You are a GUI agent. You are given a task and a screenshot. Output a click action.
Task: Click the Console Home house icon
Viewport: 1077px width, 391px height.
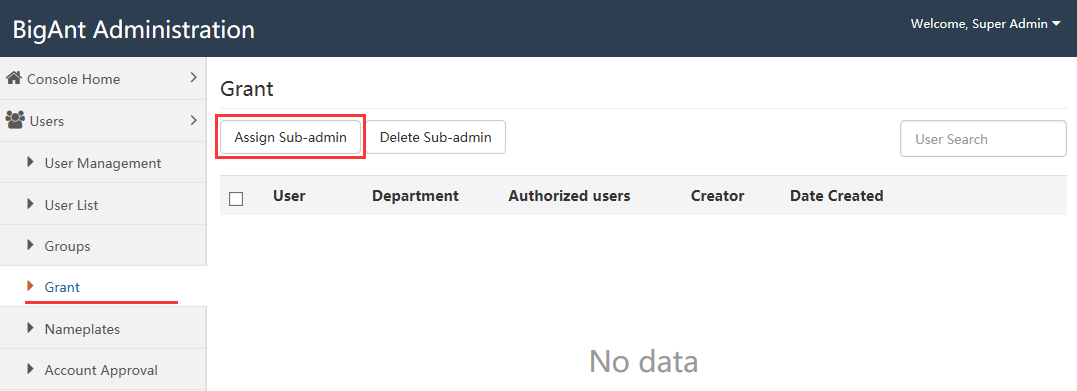pos(14,78)
